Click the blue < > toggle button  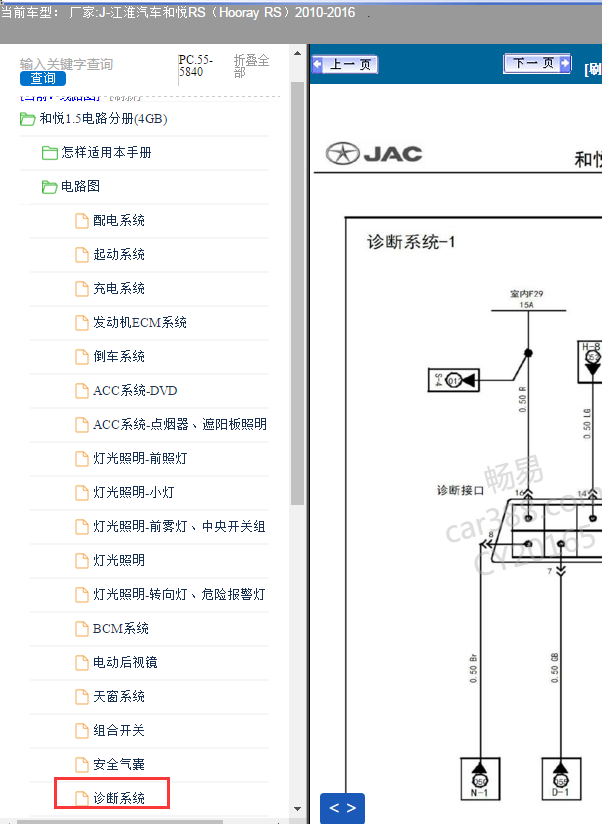pos(342,808)
